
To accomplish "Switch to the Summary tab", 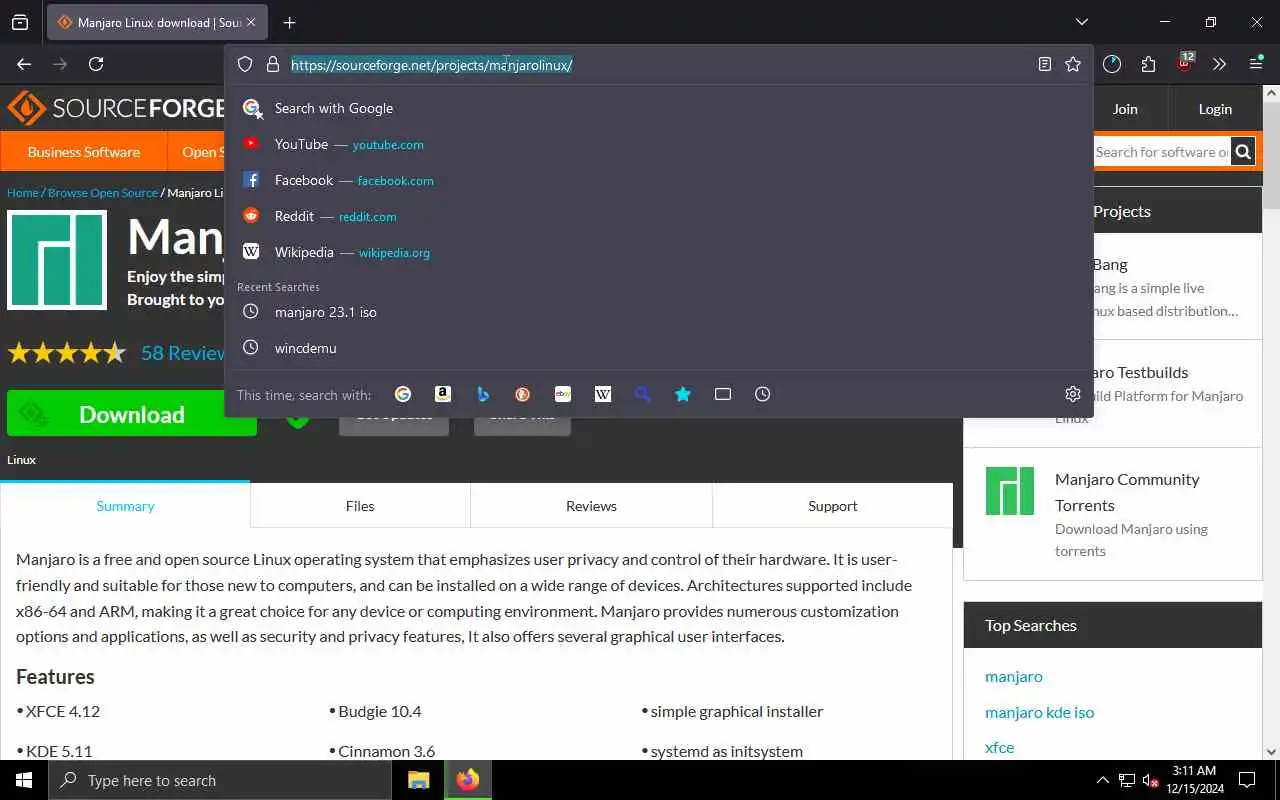I will [x=125, y=506].
